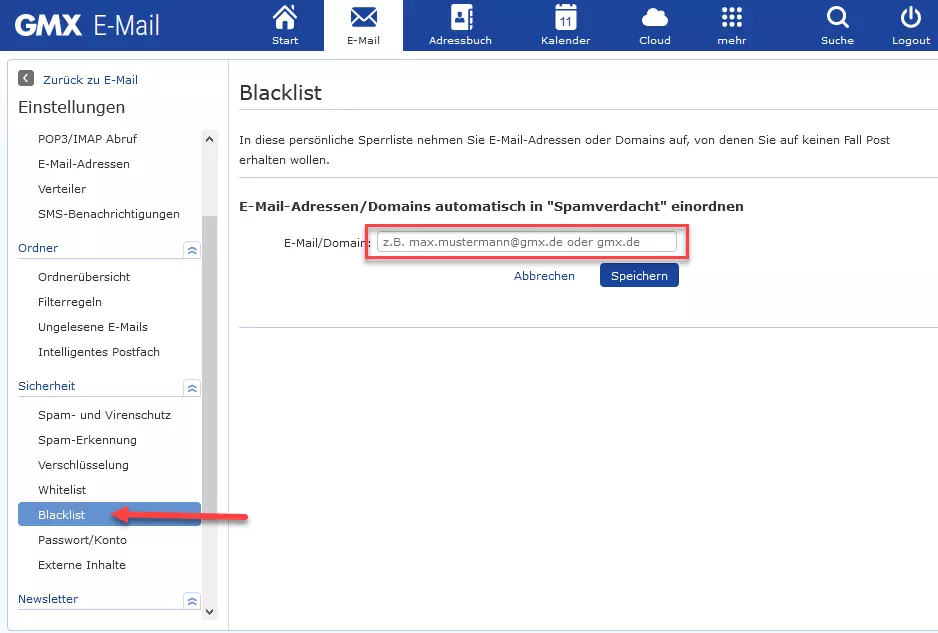Open Spam- und Virenschutz

coord(104,415)
